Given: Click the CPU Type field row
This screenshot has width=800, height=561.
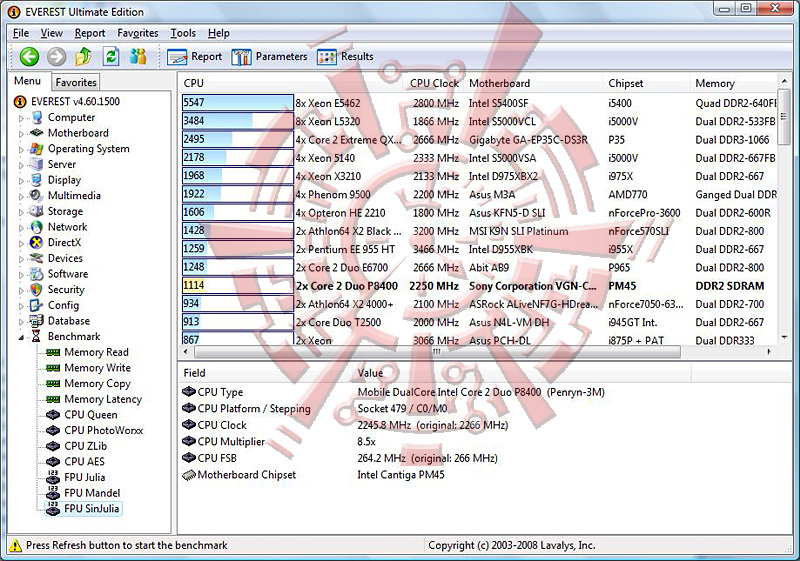Looking at the screenshot, I should tap(393, 392).
